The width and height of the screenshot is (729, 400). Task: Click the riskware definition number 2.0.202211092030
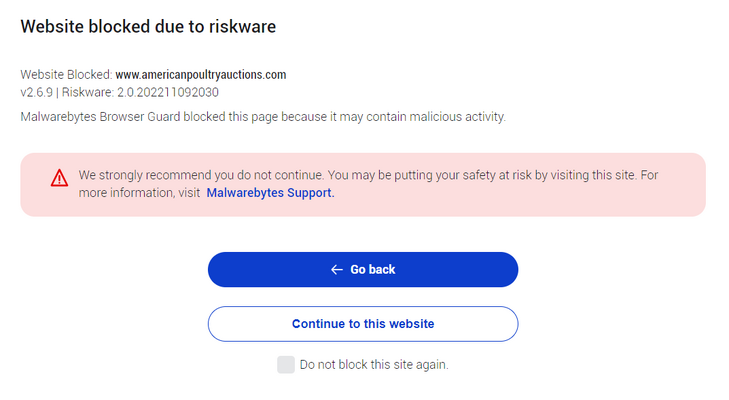click(x=168, y=93)
